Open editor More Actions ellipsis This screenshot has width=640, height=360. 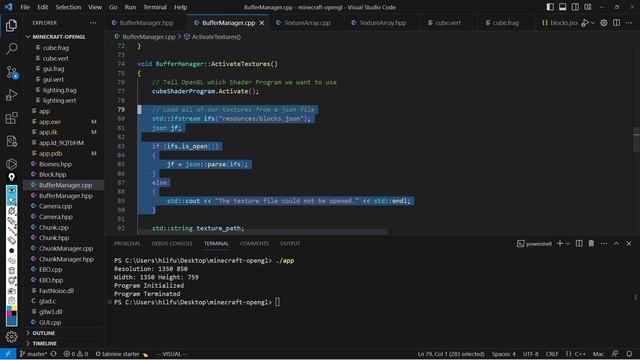[629, 23]
